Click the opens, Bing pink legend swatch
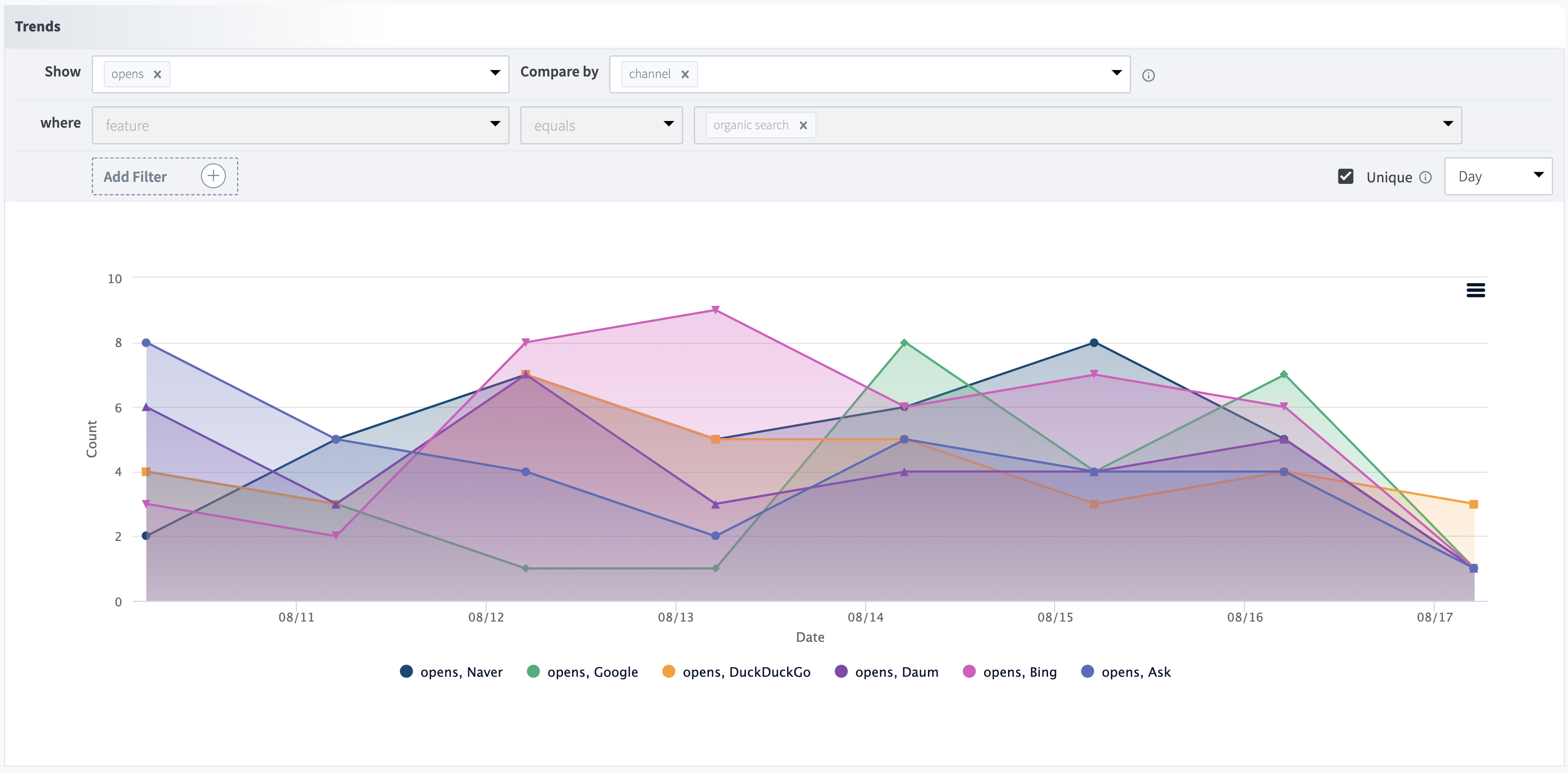 969,671
